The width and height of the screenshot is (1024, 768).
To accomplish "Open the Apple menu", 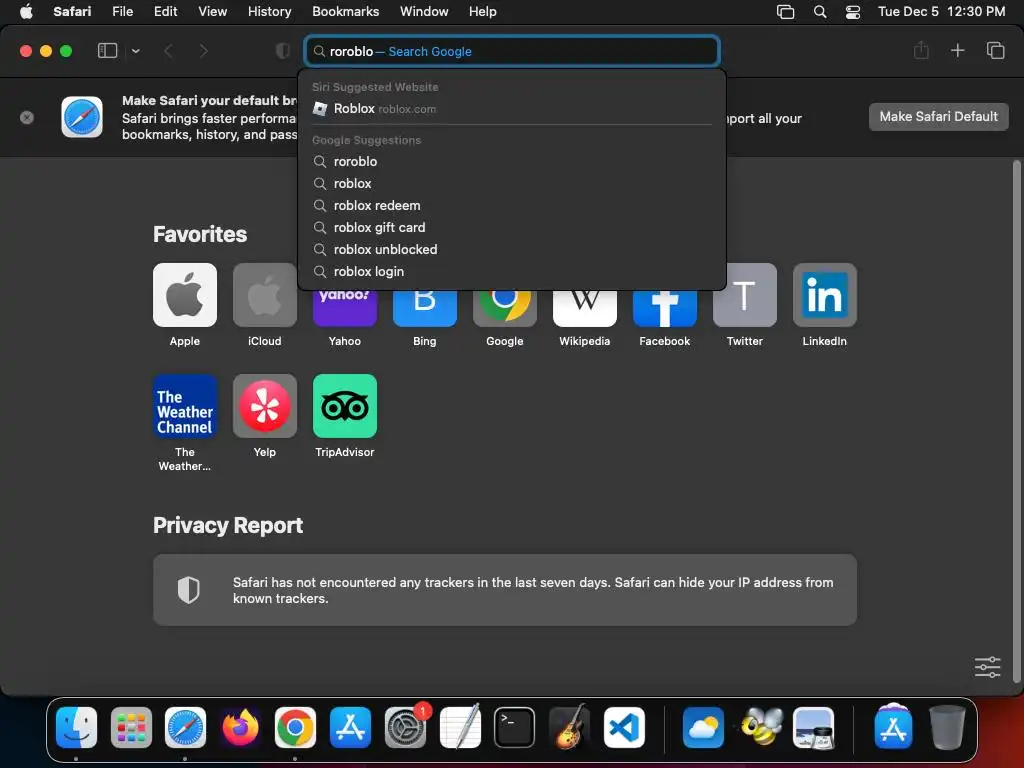I will pyautogui.click(x=26, y=11).
